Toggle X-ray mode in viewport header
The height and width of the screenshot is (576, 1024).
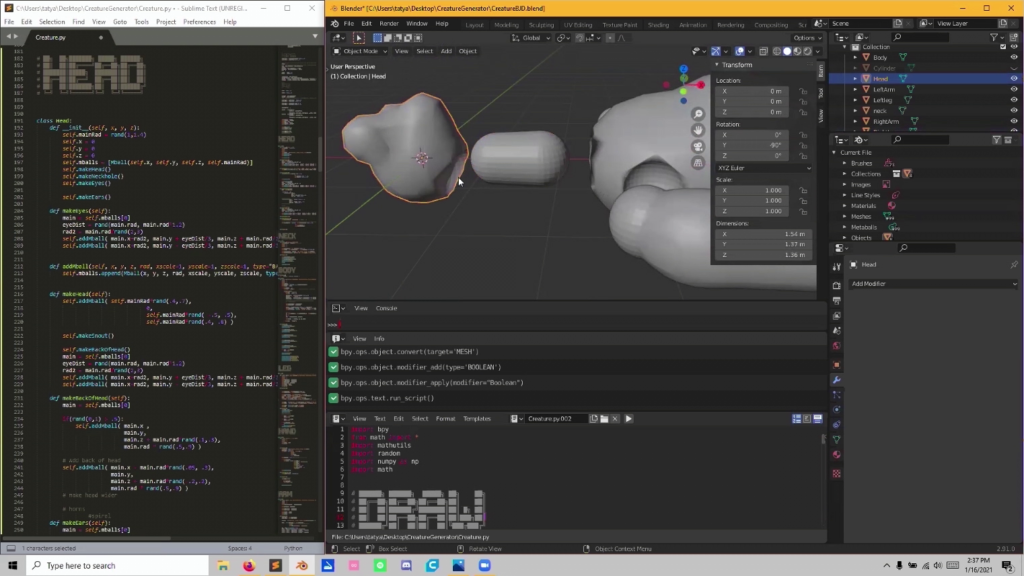tap(763, 51)
